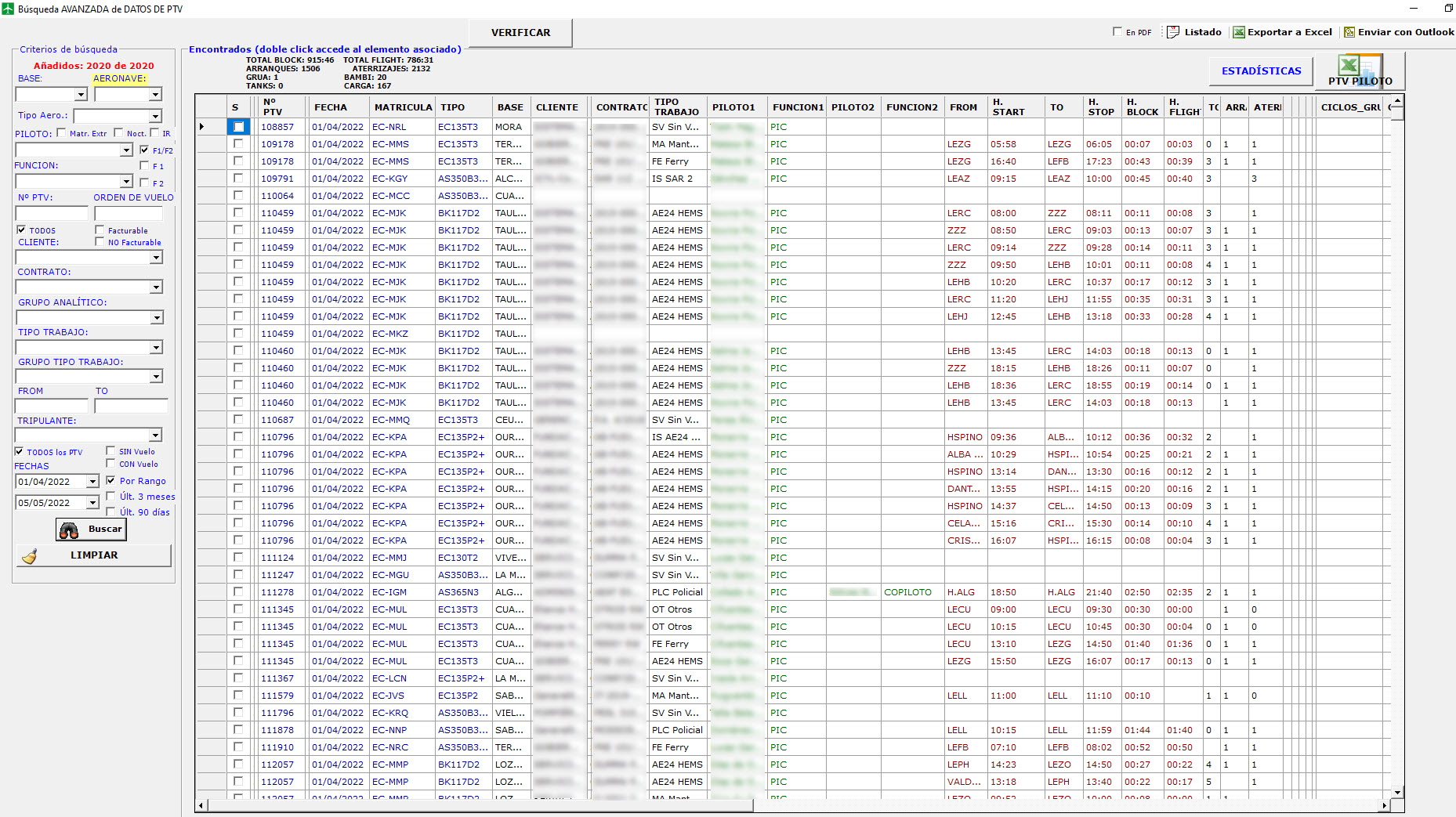Click the broom icon on LIMPIAR
The height and width of the screenshot is (817, 1456).
pos(30,556)
